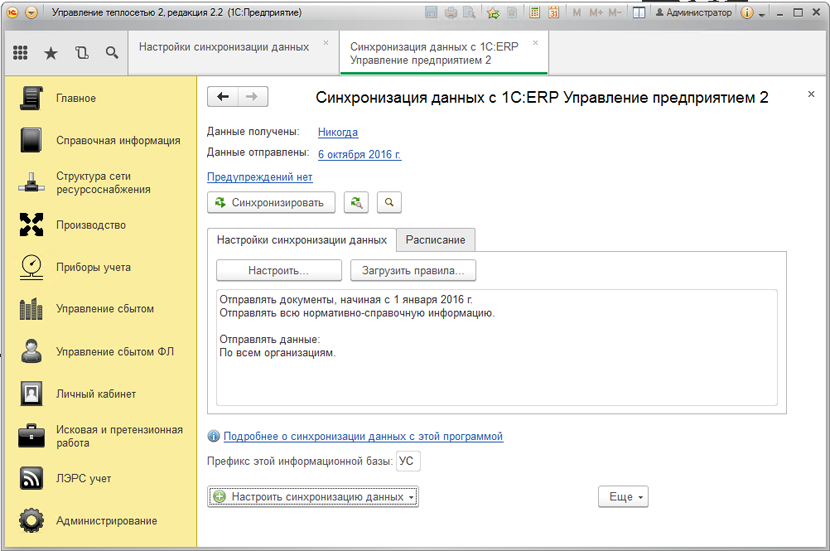Open the info icon in title bar

click(747, 13)
